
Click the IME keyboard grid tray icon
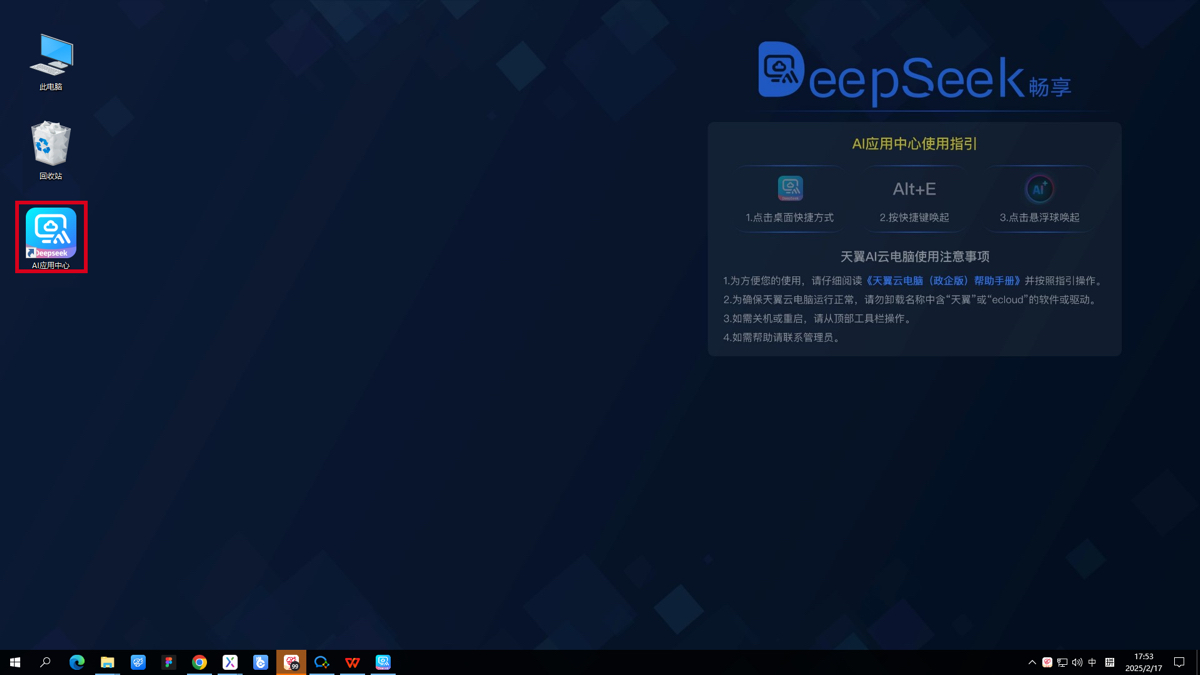1109,662
